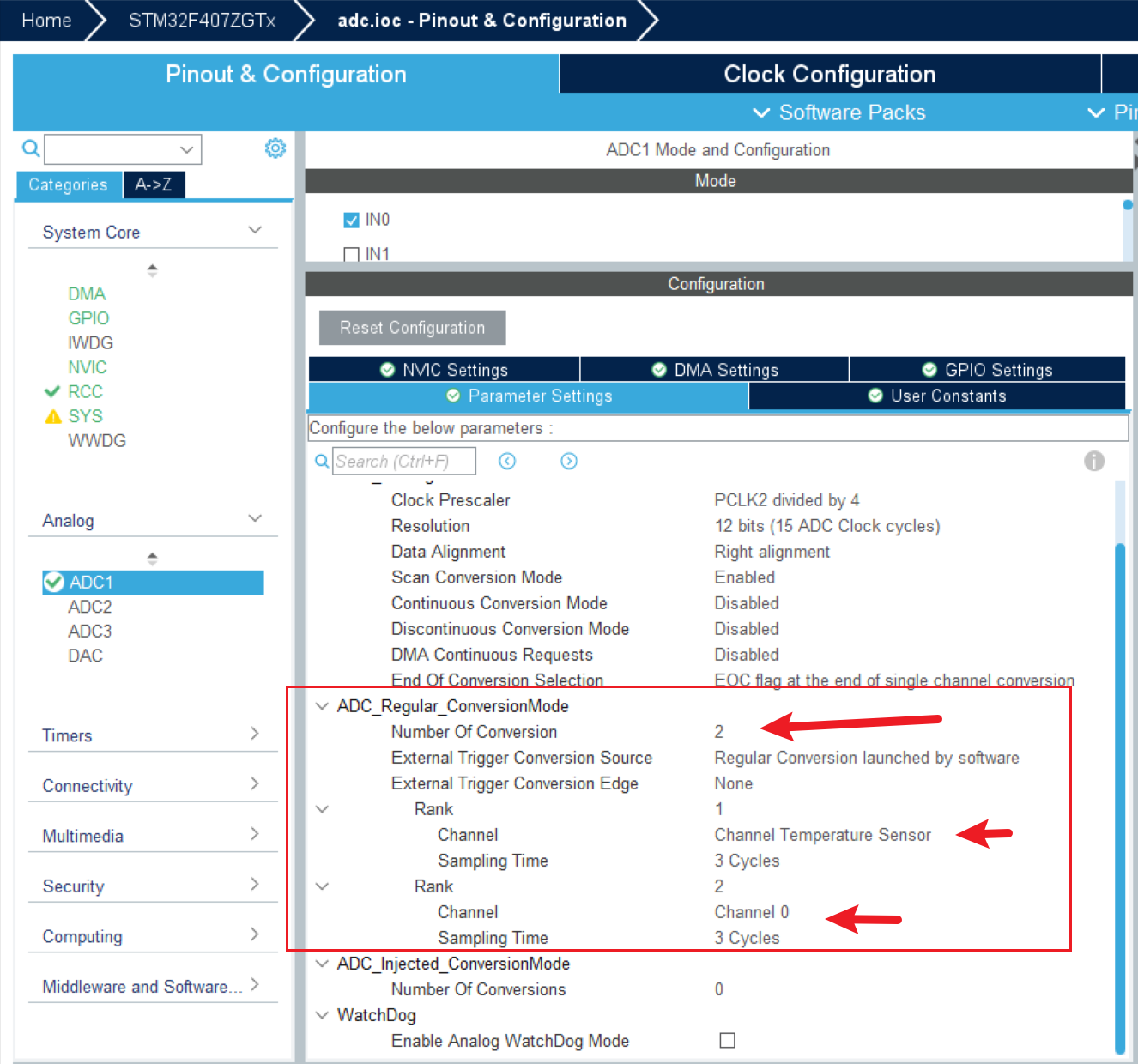Screen dimensions: 1138x1064
Task: Switch to the Clock Configuration tab
Action: pos(830,74)
